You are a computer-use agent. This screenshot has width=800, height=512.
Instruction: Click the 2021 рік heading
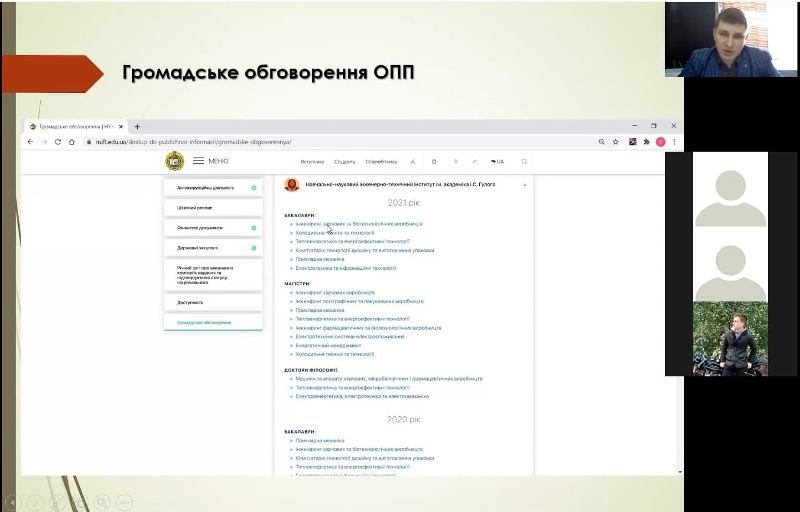pyautogui.click(x=404, y=203)
